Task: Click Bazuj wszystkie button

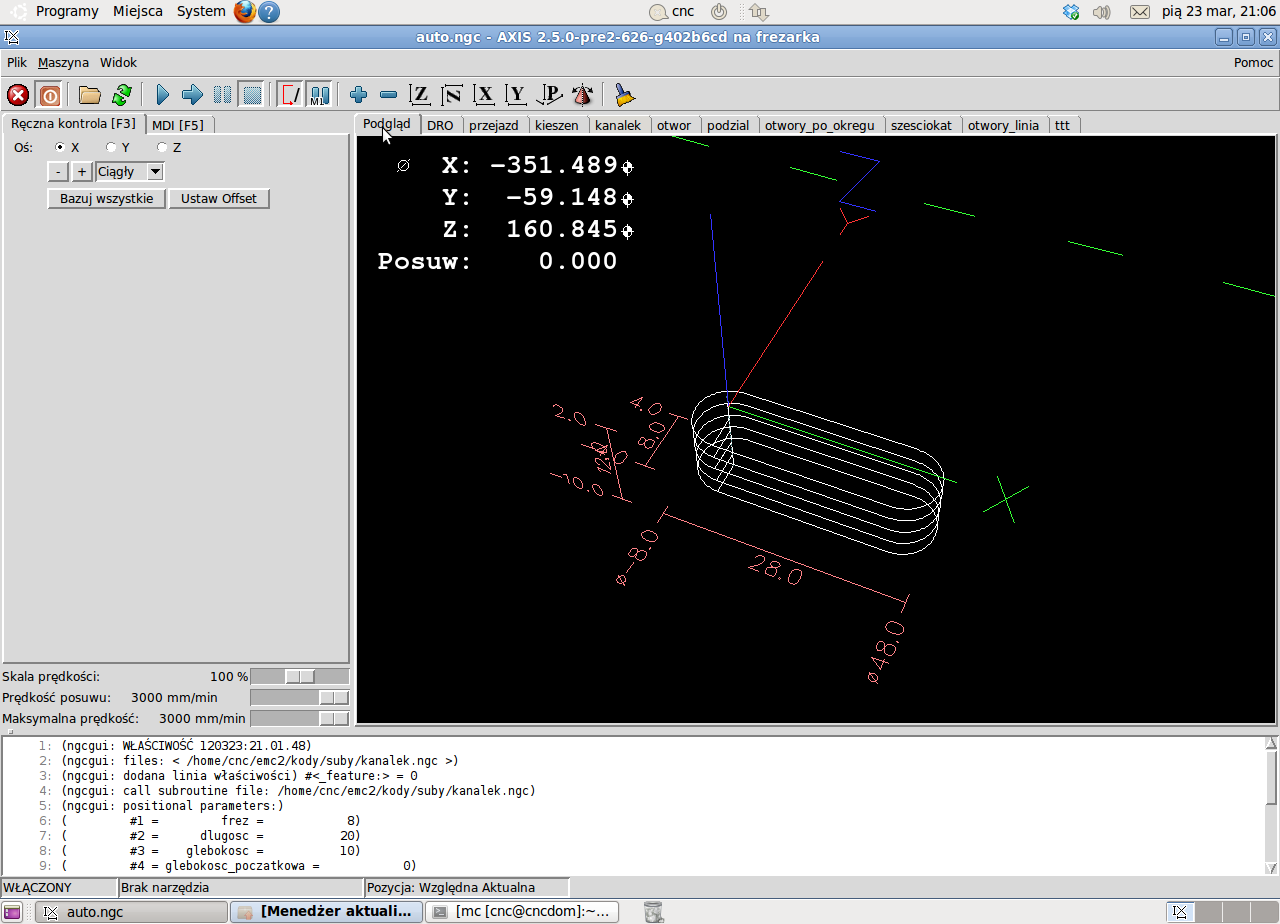Action: pyautogui.click(x=107, y=198)
